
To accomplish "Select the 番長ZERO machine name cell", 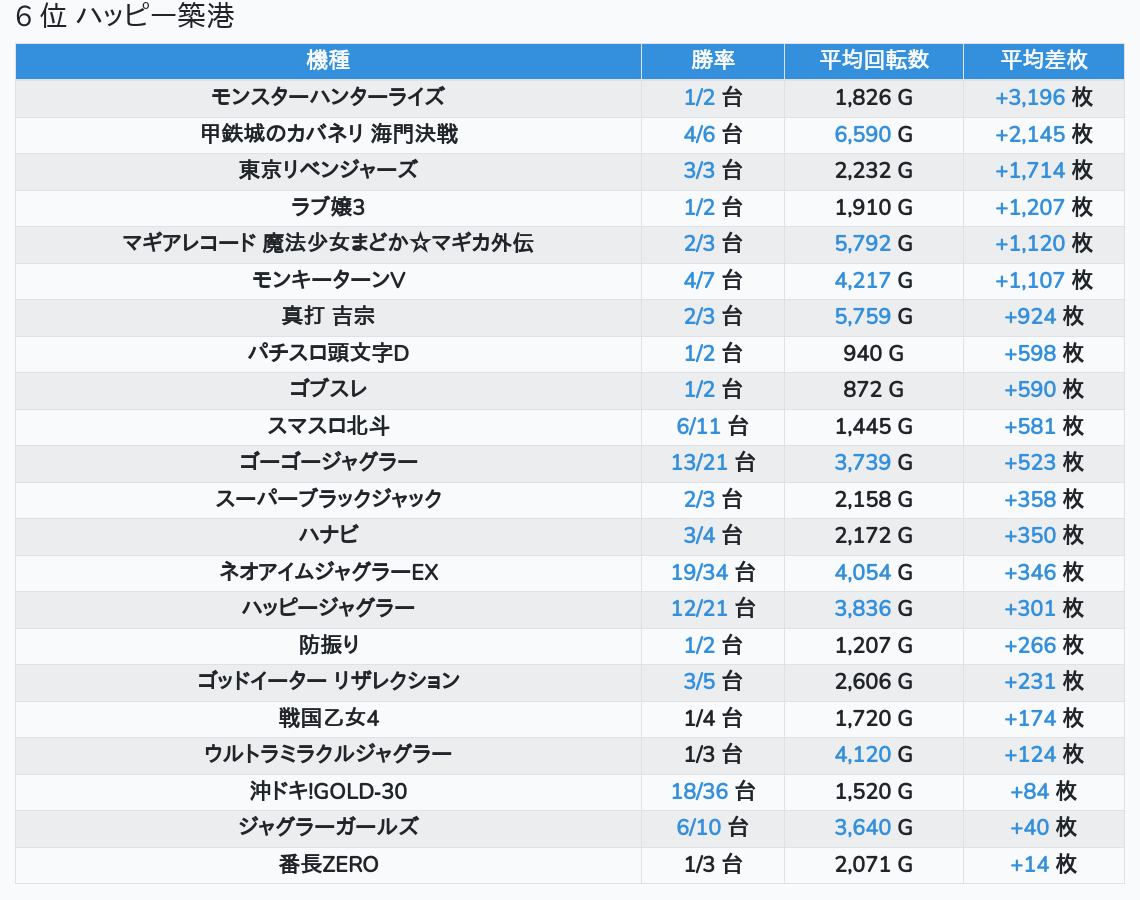I will tap(328, 865).
